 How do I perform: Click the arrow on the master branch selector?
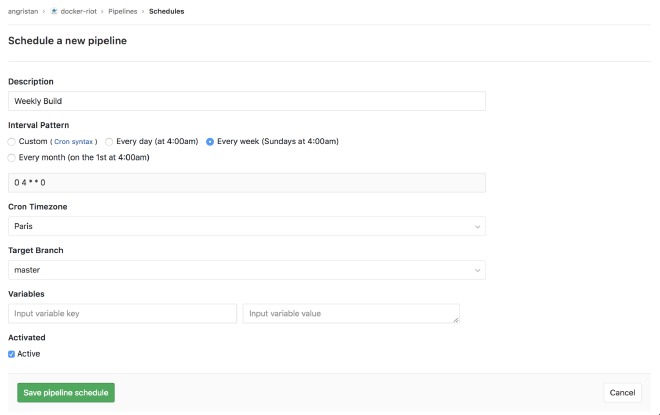pyautogui.click(x=475, y=271)
